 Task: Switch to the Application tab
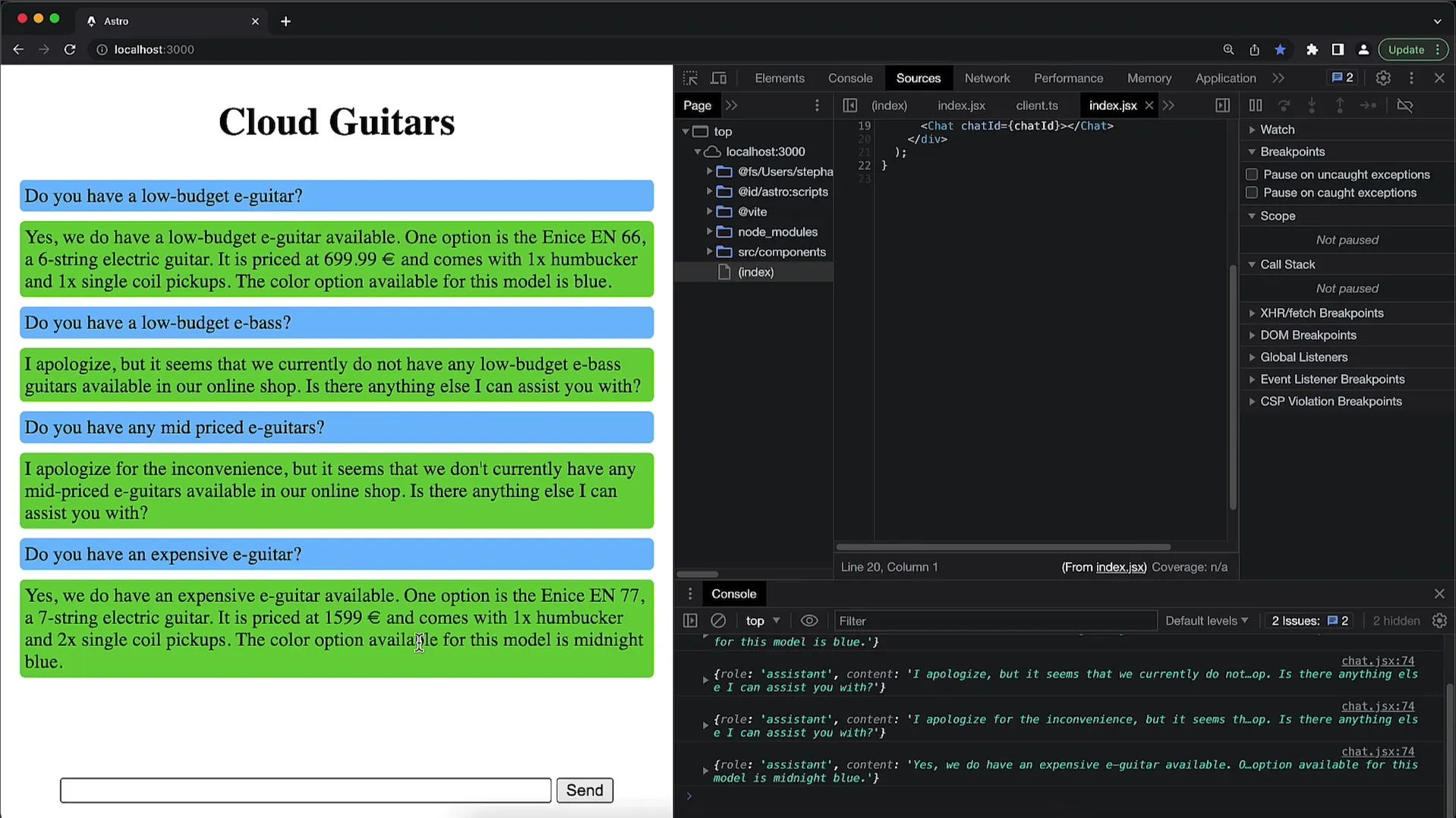tap(1225, 78)
